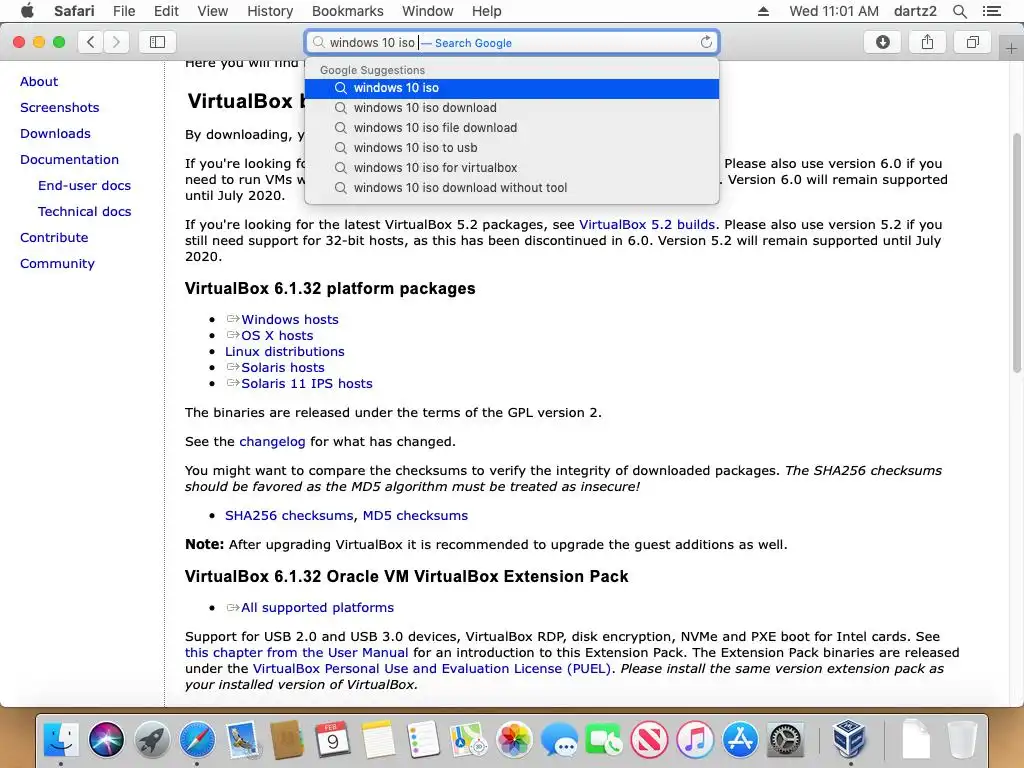Click the page vertical scrollbar

tap(1017, 253)
